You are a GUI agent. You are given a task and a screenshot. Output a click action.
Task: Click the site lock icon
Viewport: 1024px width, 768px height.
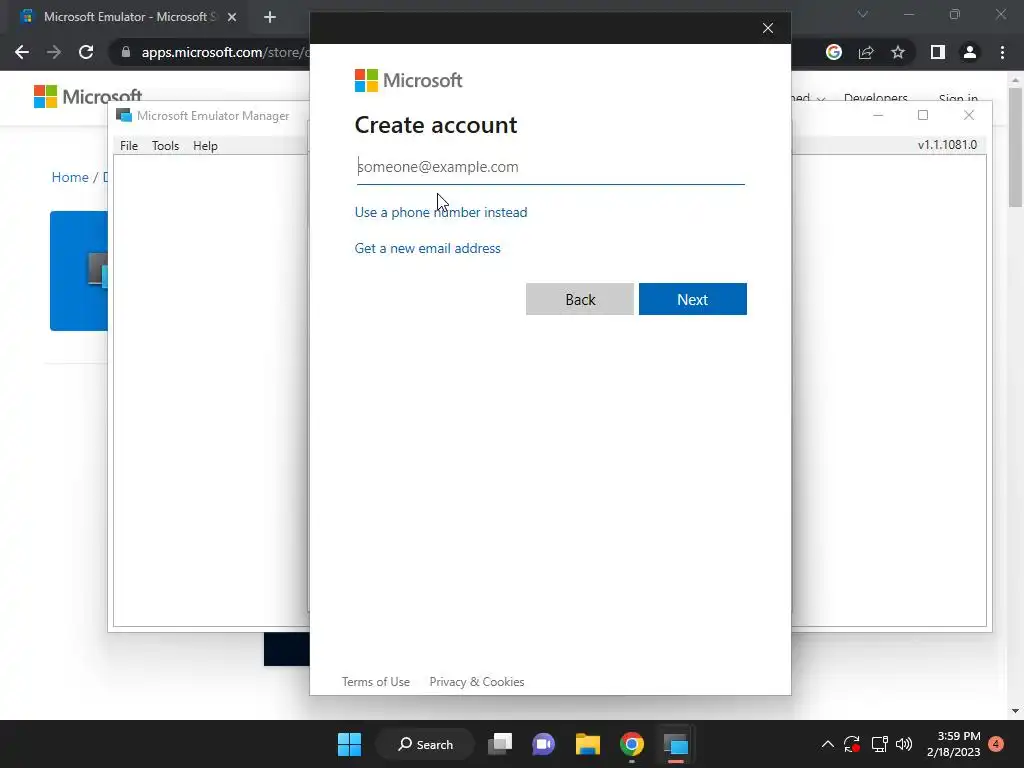click(x=126, y=52)
